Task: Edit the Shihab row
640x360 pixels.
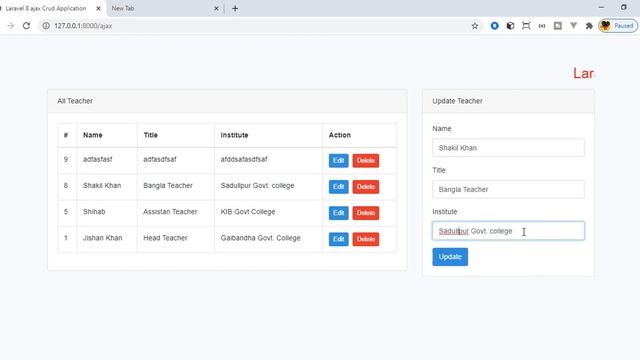Action: pyautogui.click(x=338, y=213)
